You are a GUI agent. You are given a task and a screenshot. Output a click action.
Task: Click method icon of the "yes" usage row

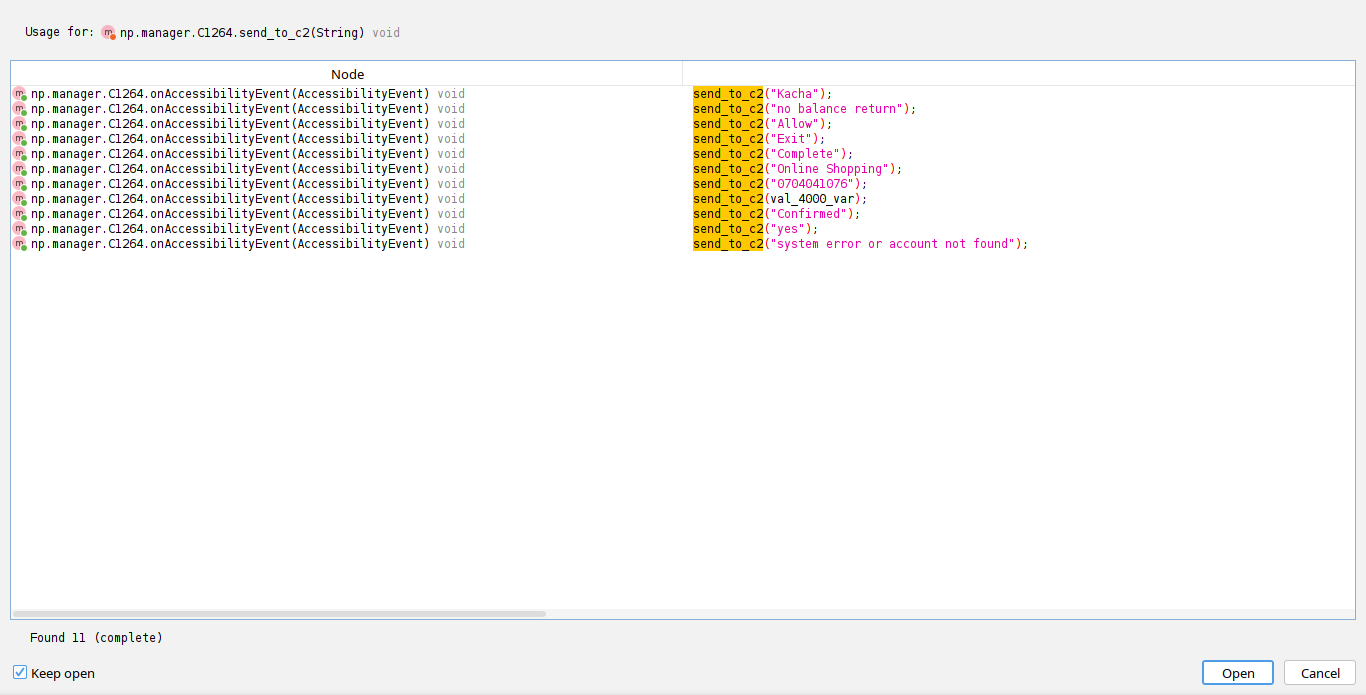click(x=19, y=229)
